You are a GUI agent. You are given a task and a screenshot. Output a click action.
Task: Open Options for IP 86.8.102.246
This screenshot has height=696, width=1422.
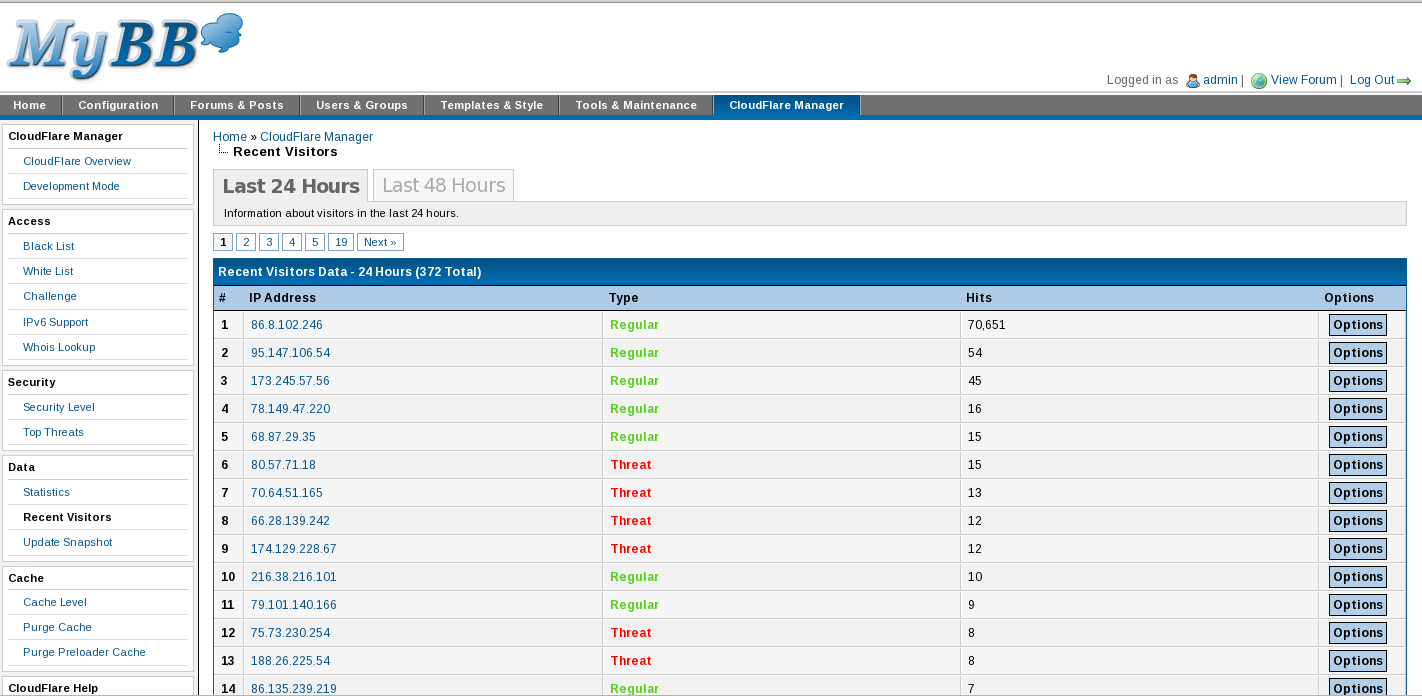pos(1357,325)
